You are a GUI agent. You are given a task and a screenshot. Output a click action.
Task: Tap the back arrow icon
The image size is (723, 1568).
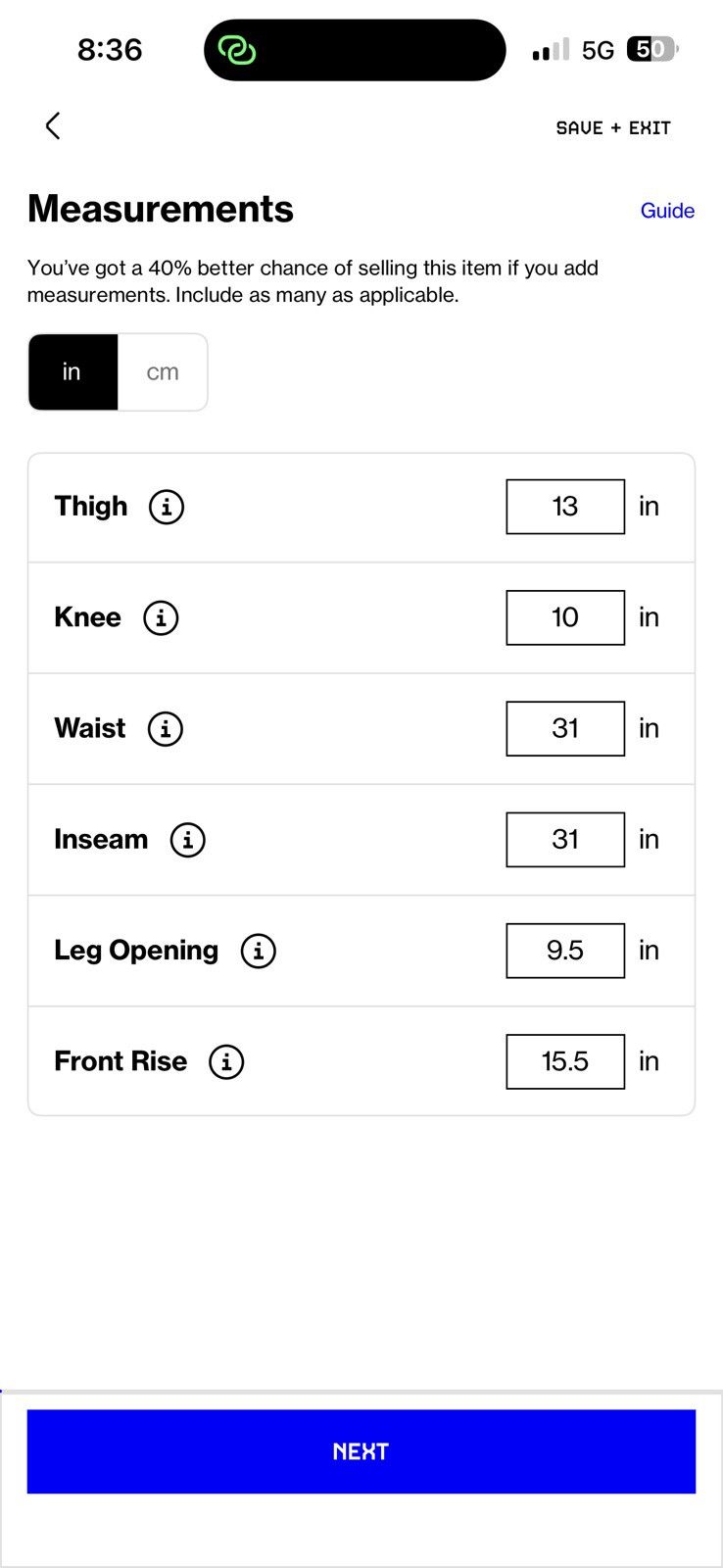point(53,125)
